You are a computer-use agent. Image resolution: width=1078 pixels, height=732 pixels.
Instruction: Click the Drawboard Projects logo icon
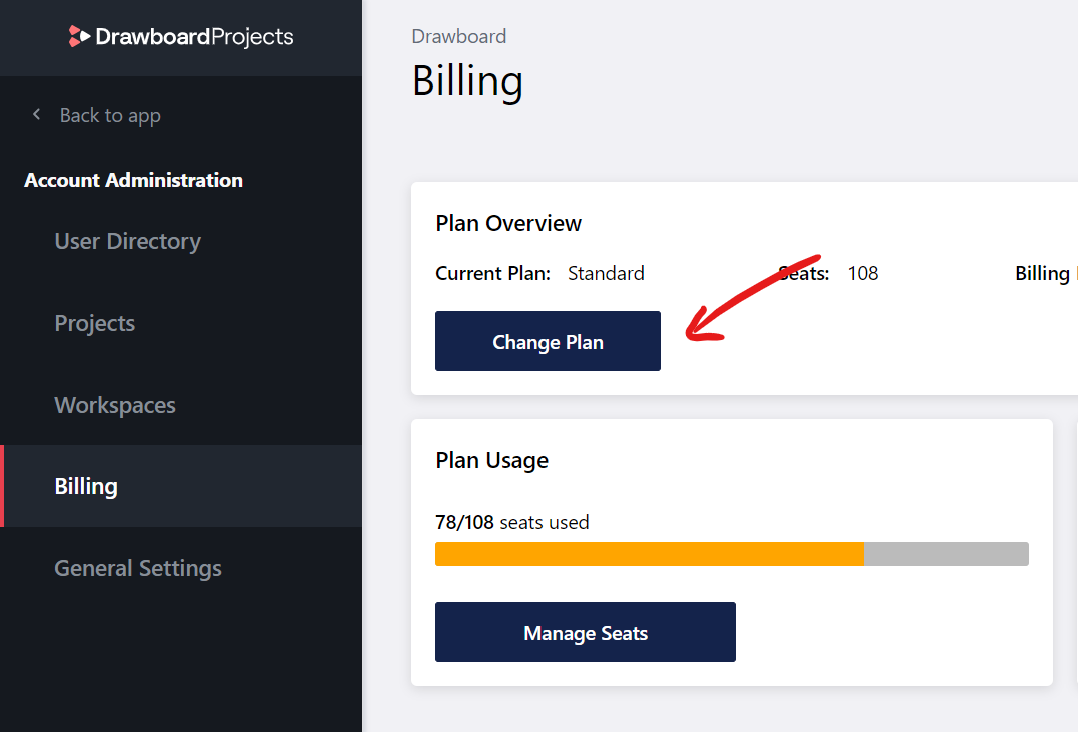tap(79, 36)
